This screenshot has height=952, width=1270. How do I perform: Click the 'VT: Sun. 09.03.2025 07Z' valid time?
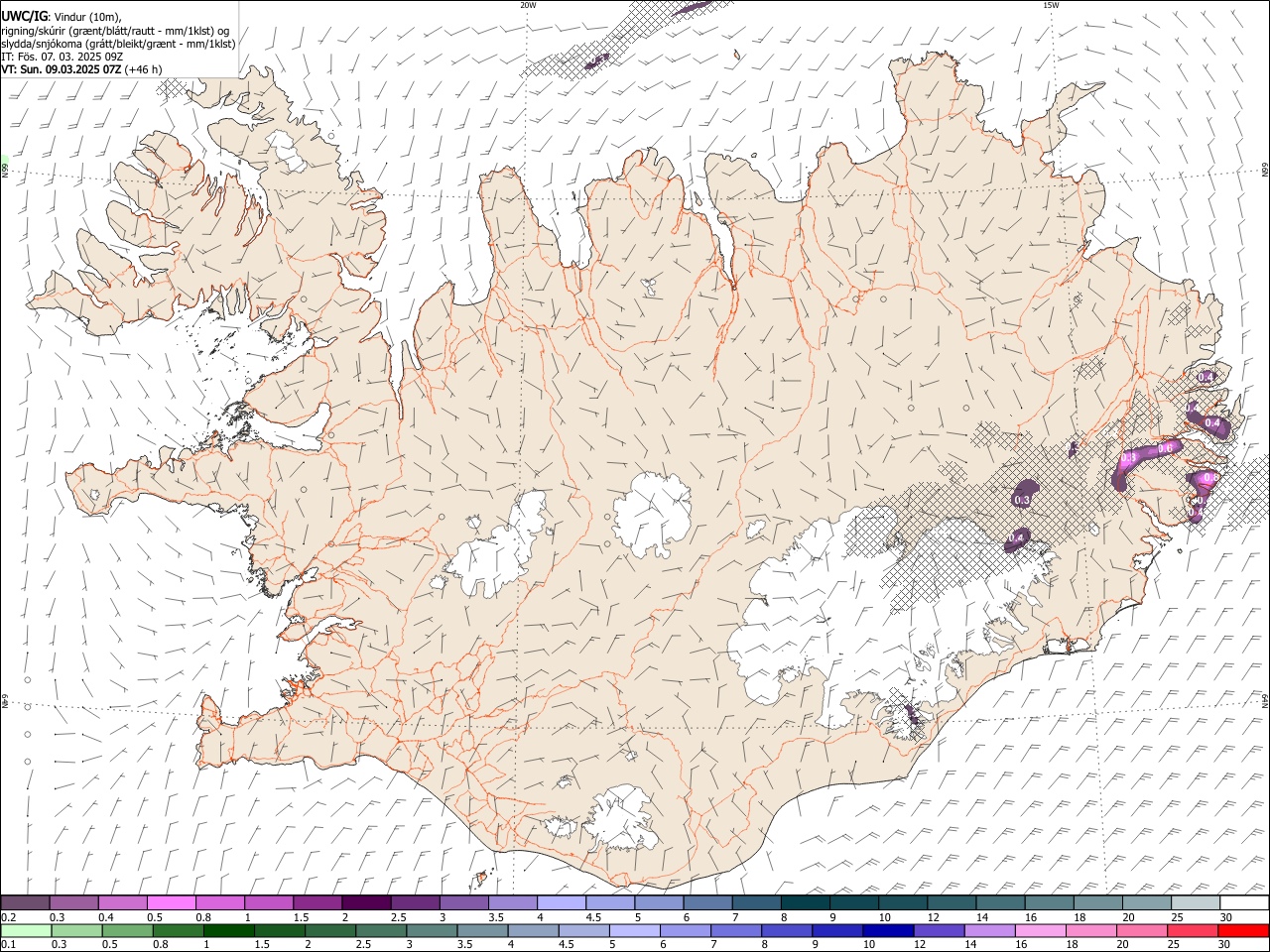click(62, 69)
